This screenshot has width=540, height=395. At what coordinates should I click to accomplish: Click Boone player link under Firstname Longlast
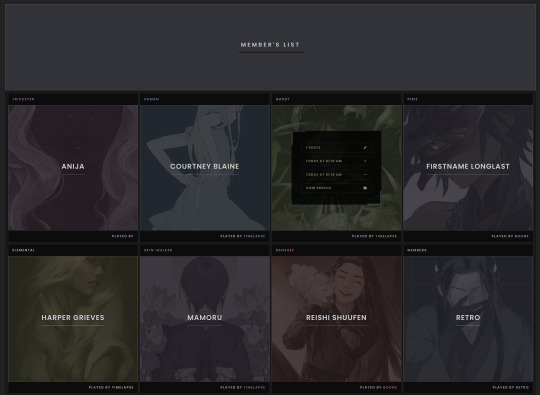click(521, 236)
